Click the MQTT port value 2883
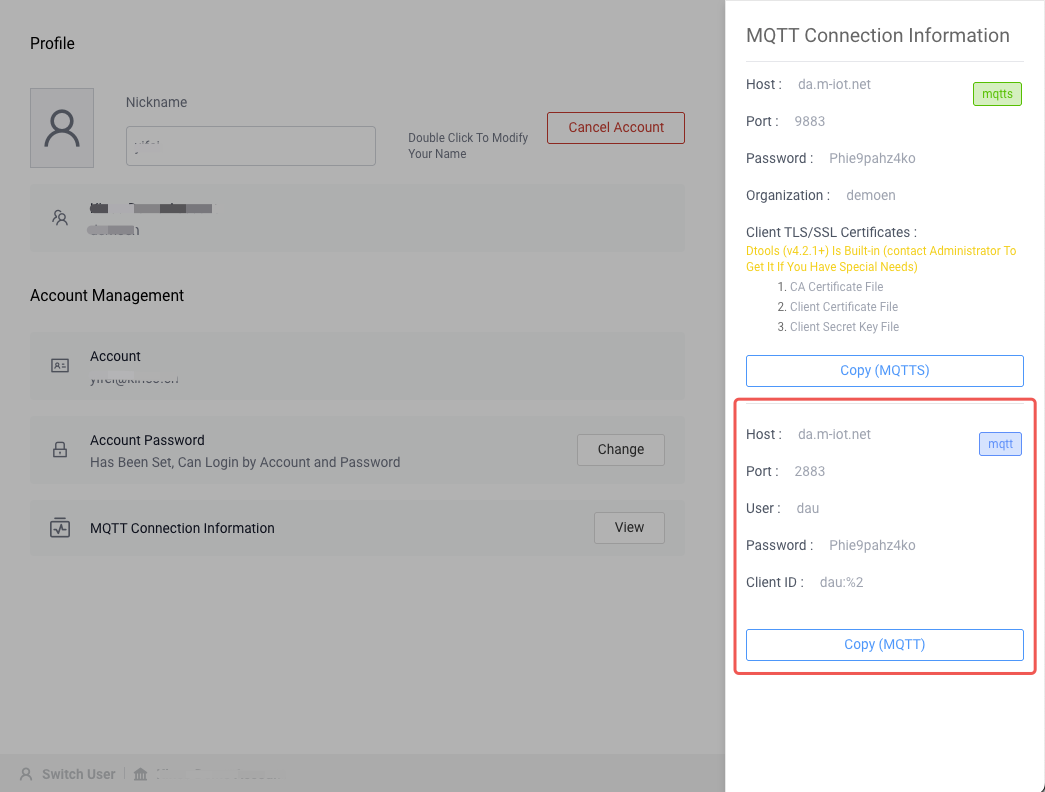 (x=809, y=471)
